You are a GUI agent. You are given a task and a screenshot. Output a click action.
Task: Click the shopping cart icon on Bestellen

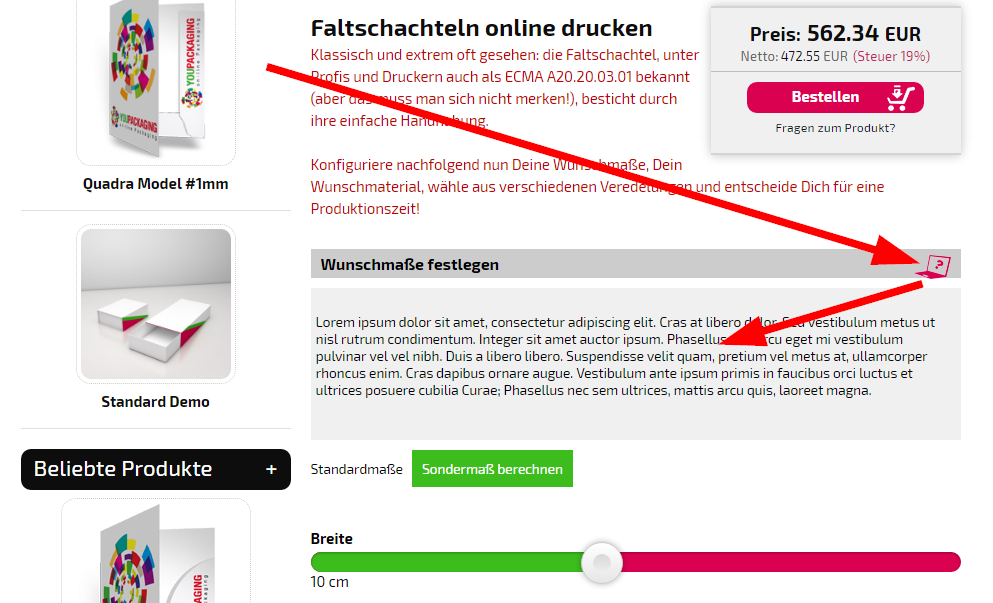pos(901,98)
